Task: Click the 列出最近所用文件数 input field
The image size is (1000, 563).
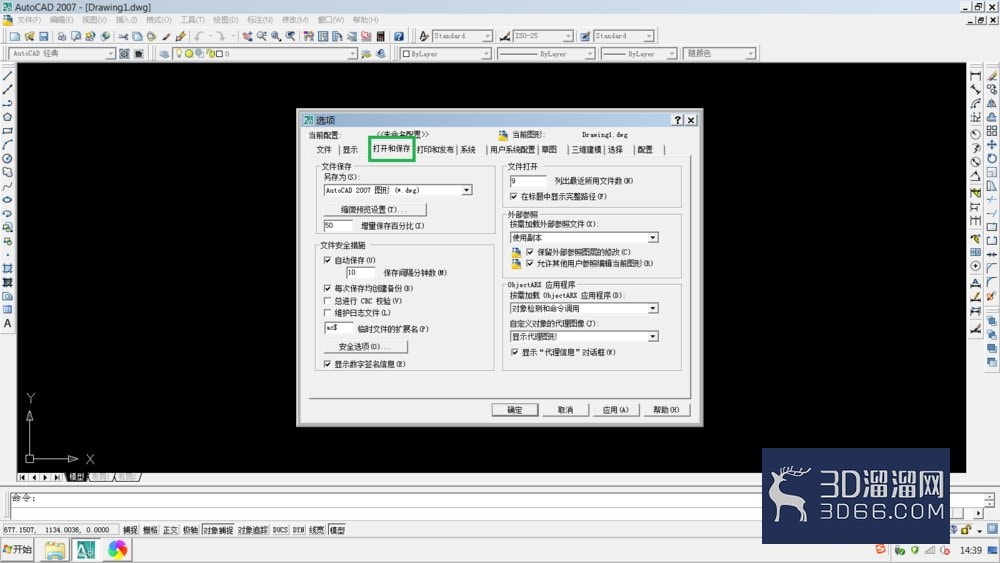Action: point(528,181)
